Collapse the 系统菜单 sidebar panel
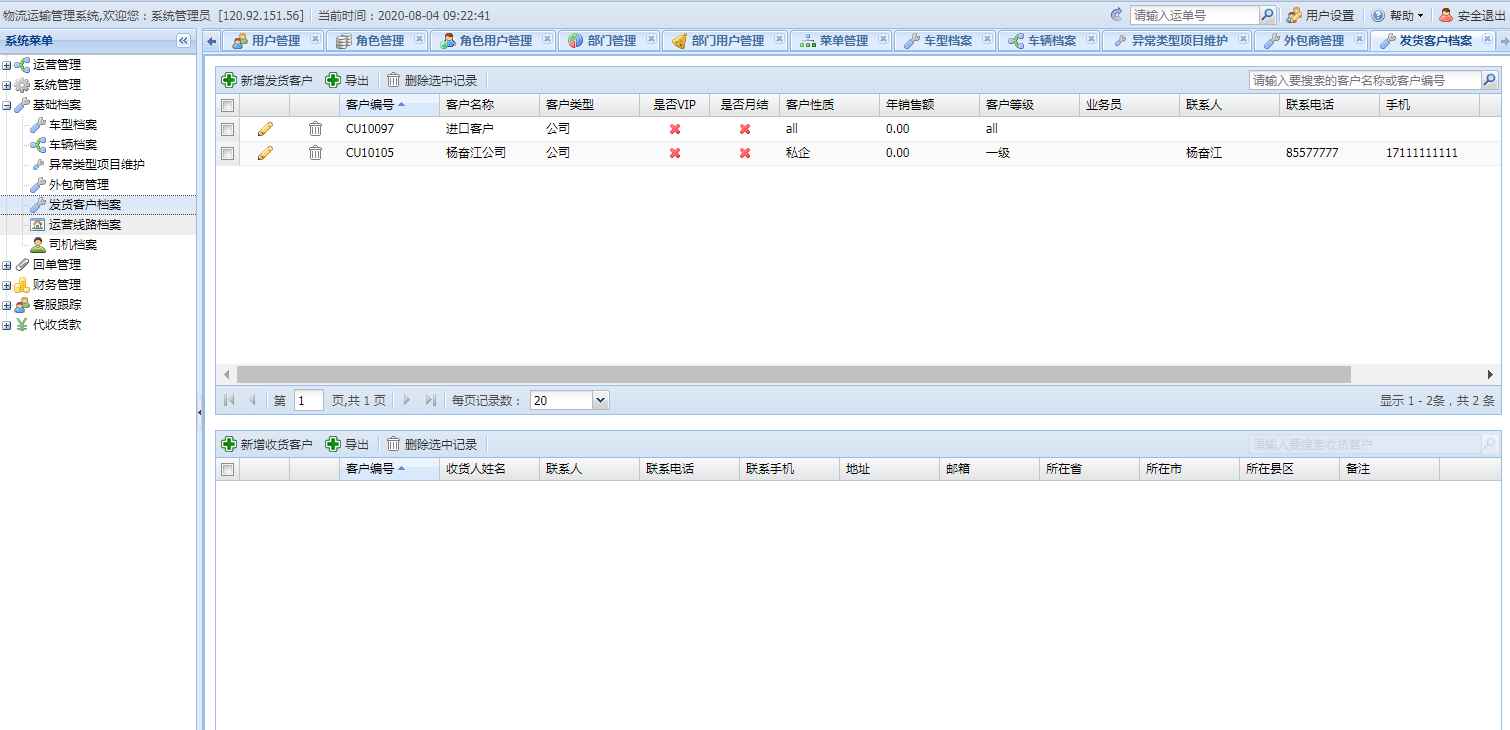This screenshot has width=1510, height=730. (183, 41)
